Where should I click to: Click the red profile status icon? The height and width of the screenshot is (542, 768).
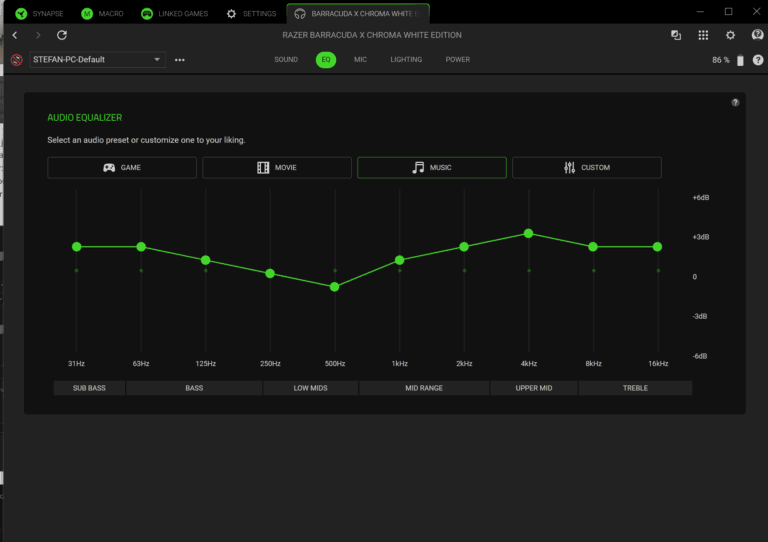click(x=17, y=60)
